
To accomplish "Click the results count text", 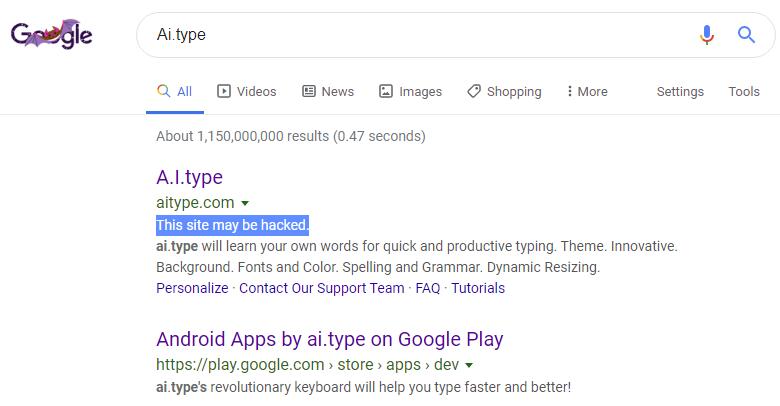I will pyautogui.click(x=291, y=136).
